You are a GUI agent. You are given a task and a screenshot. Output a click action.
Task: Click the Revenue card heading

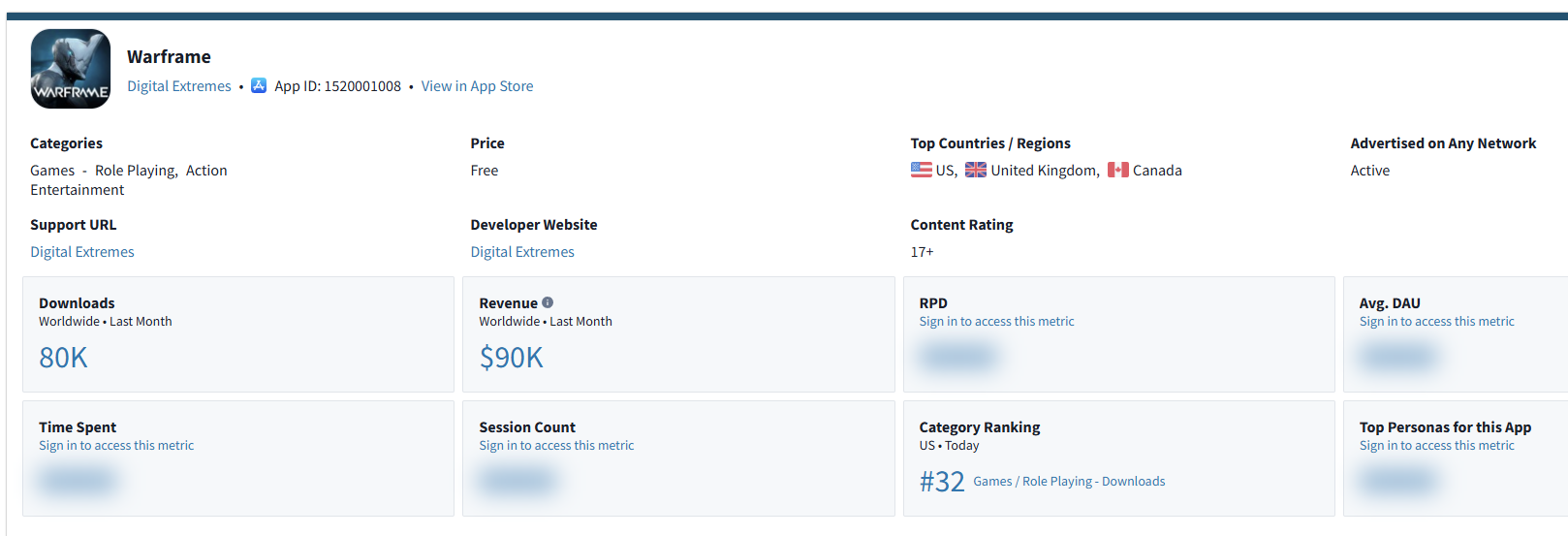pos(508,303)
